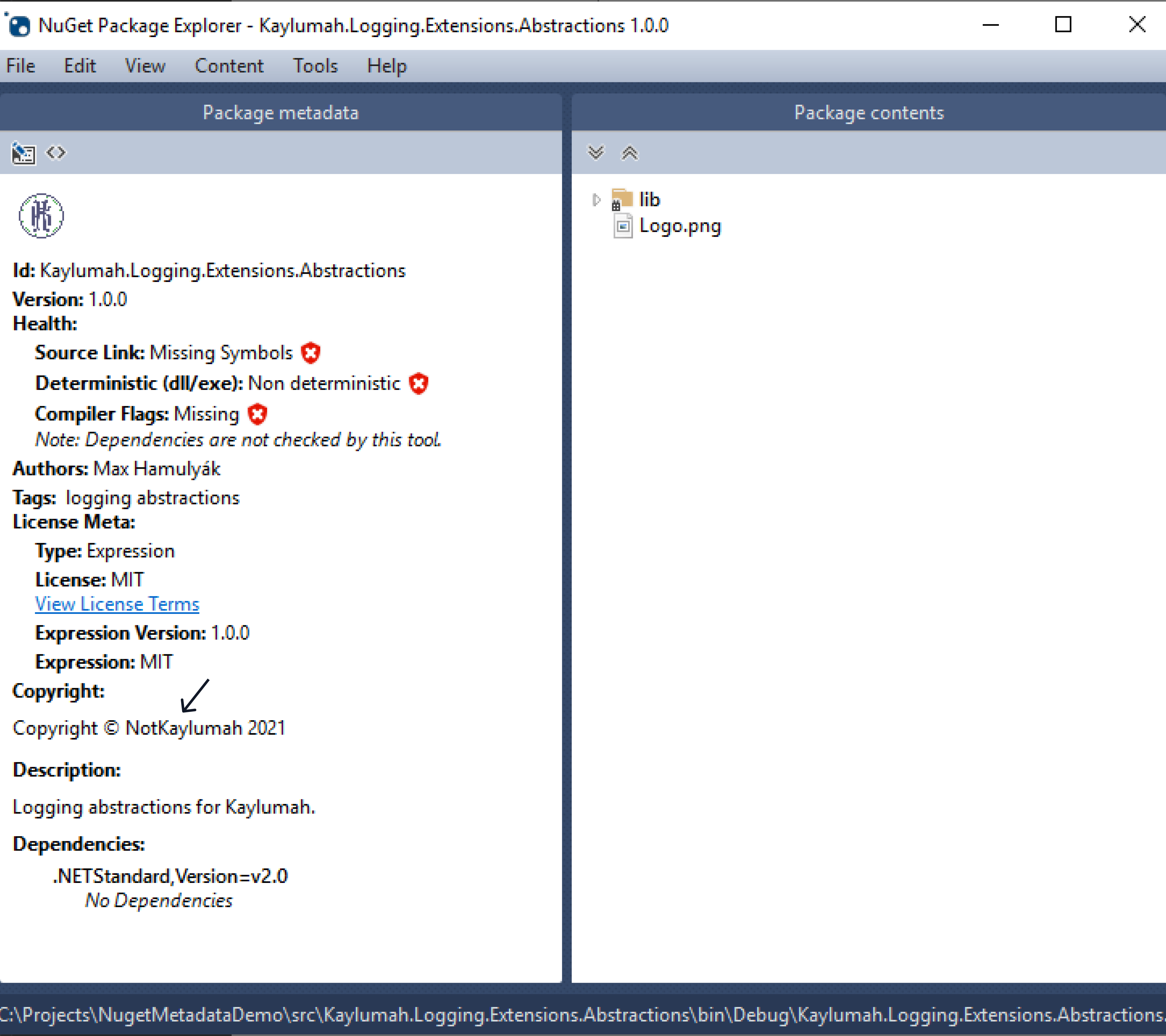This screenshot has width=1166, height=1036.
Task: Select the lib folder icon
Action: (x=622, y=200)
